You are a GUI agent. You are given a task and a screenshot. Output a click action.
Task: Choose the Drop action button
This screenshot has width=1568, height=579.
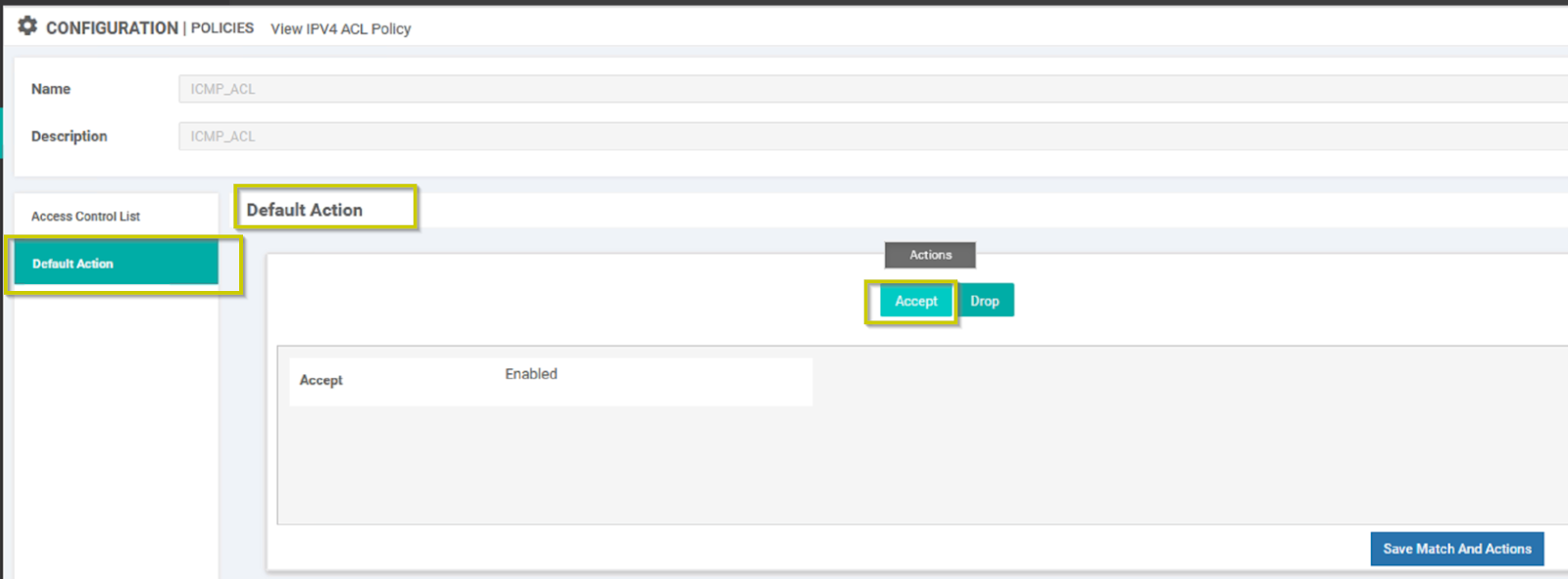pos(985,301)
